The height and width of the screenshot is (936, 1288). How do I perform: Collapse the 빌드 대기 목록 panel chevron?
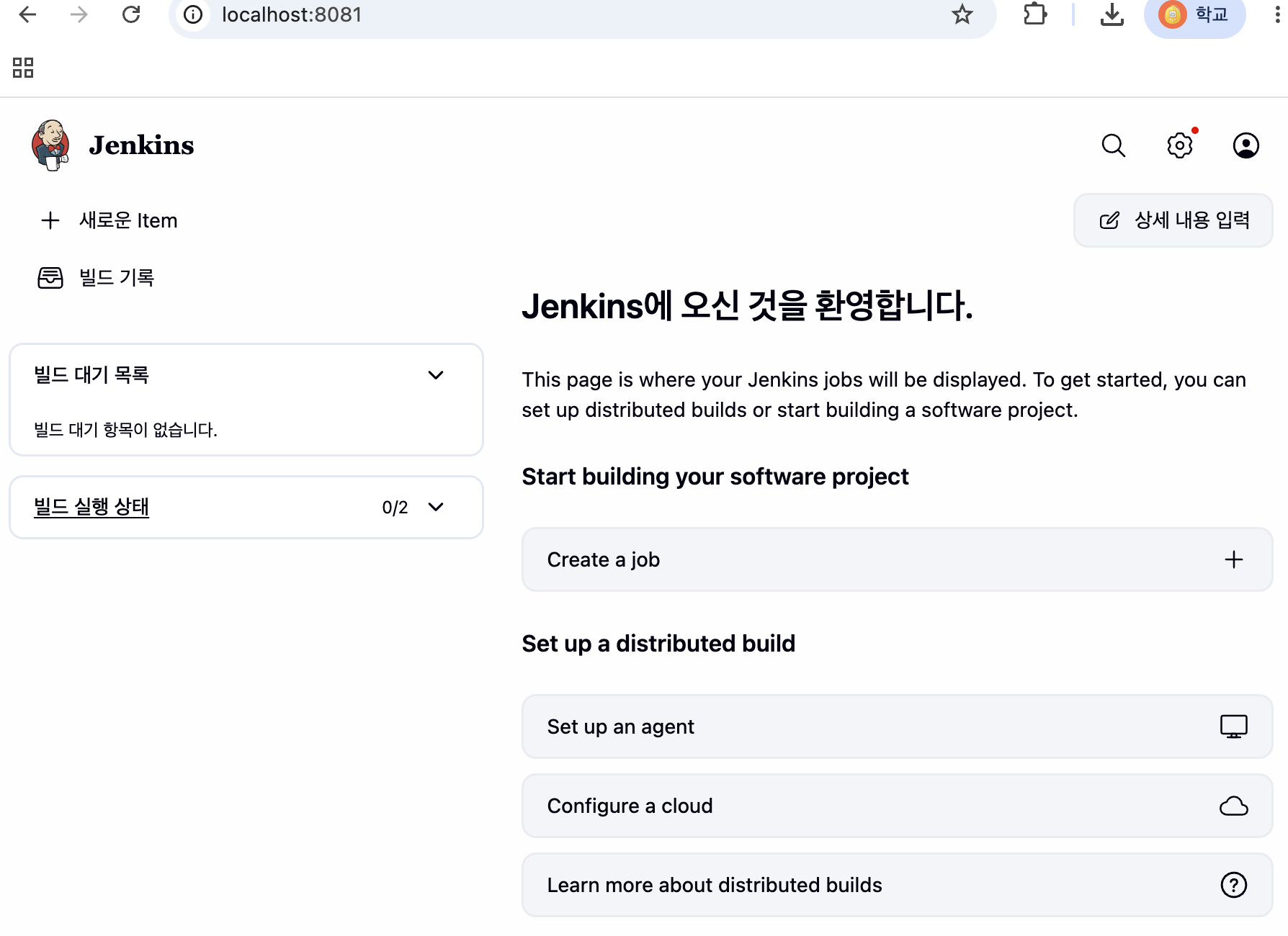436,375
